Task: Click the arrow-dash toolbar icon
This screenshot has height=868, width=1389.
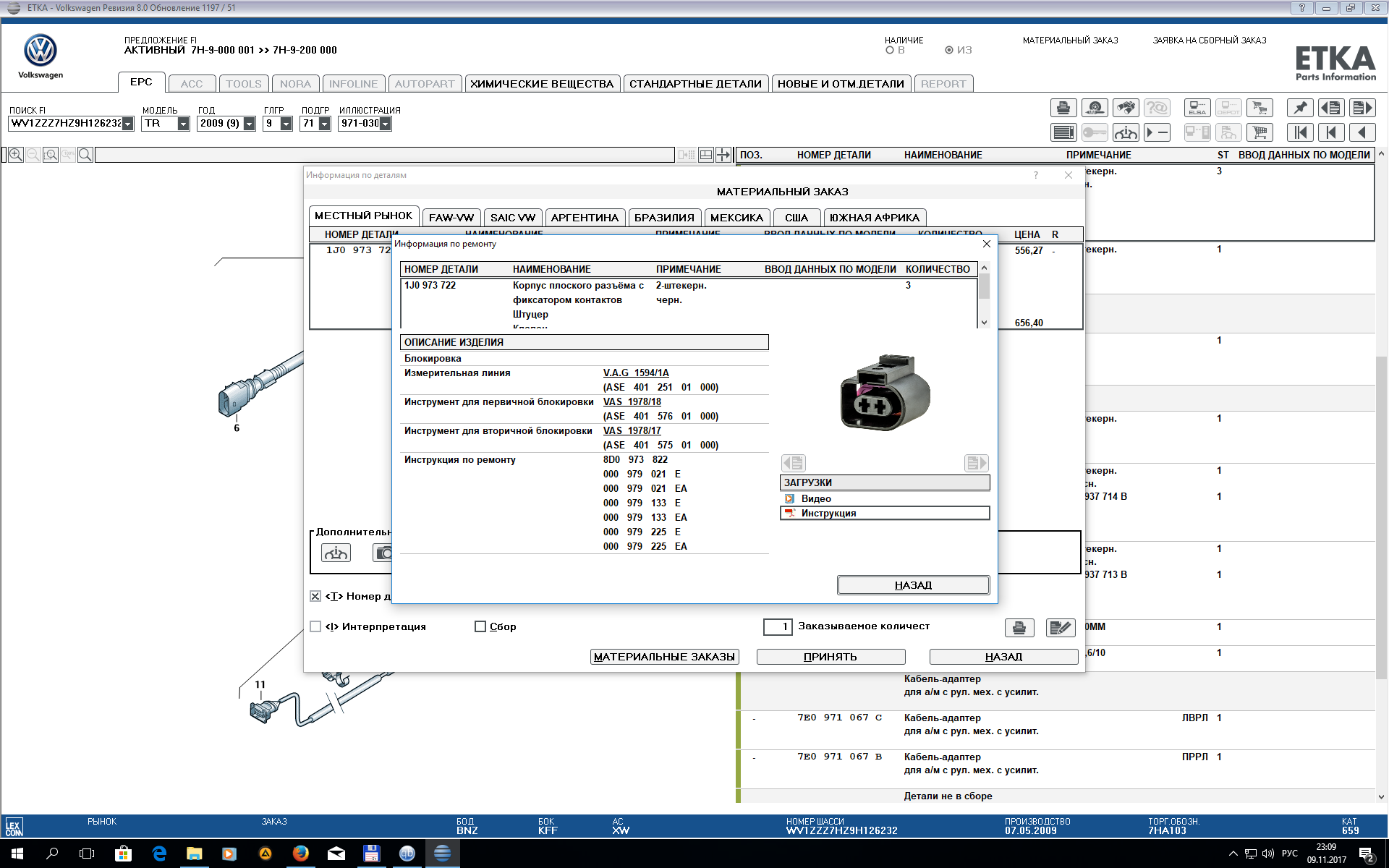Action: coord(1157,132)
